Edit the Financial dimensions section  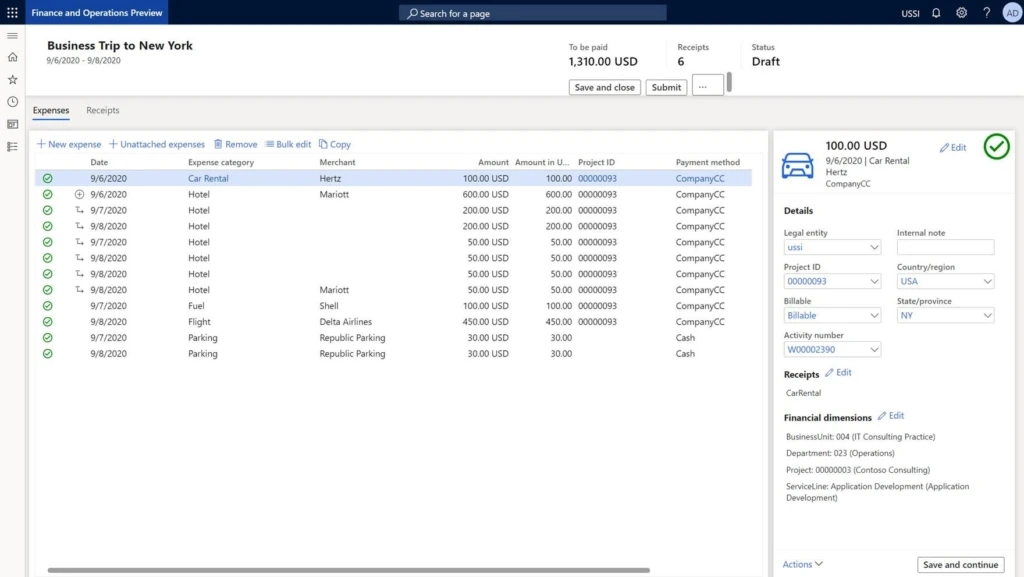point(890,417)
